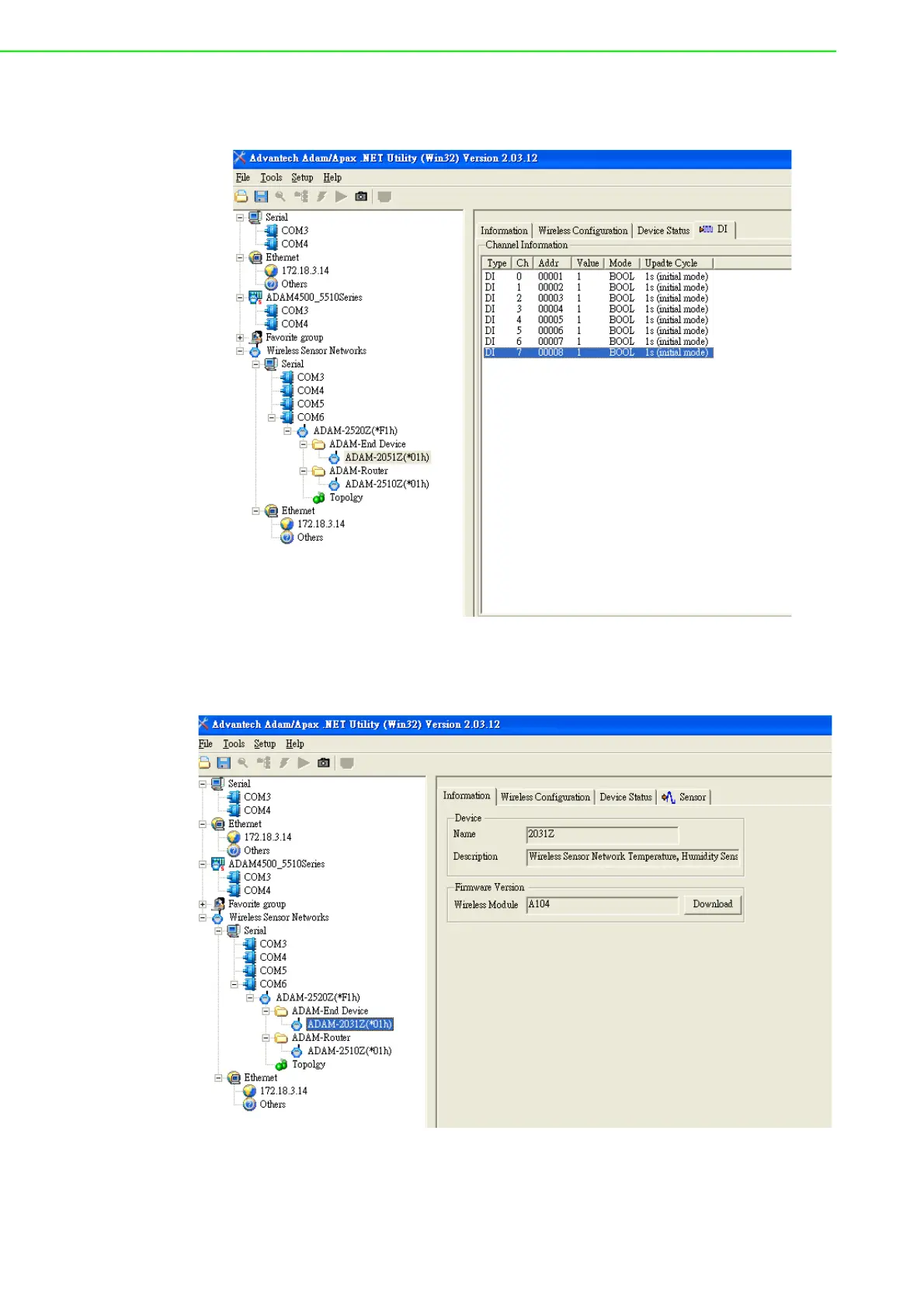
Task: Click the Addr column header
Action: click(x=552, y=263)
